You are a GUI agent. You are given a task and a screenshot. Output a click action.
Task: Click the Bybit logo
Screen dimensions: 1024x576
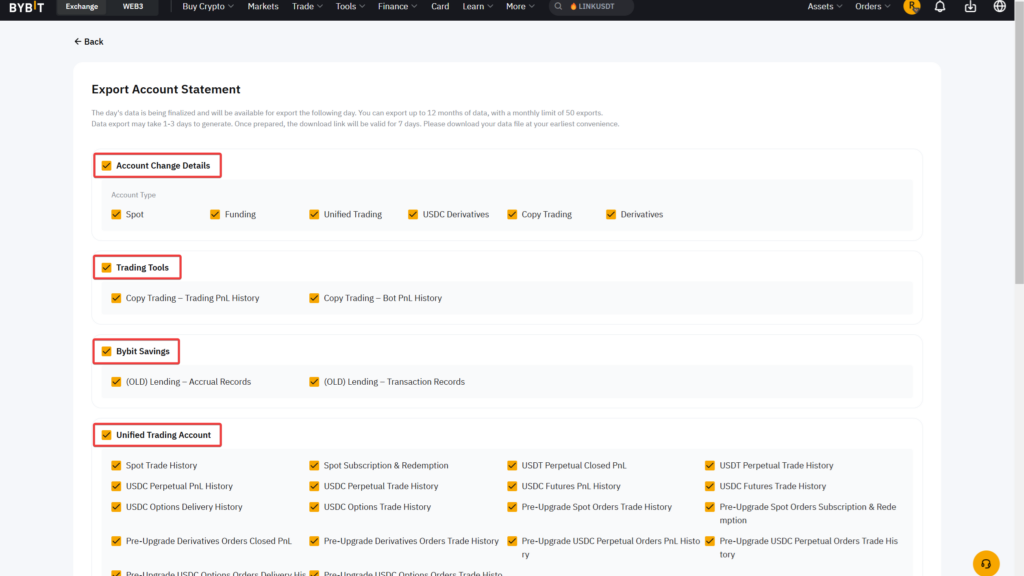(27, 7)
